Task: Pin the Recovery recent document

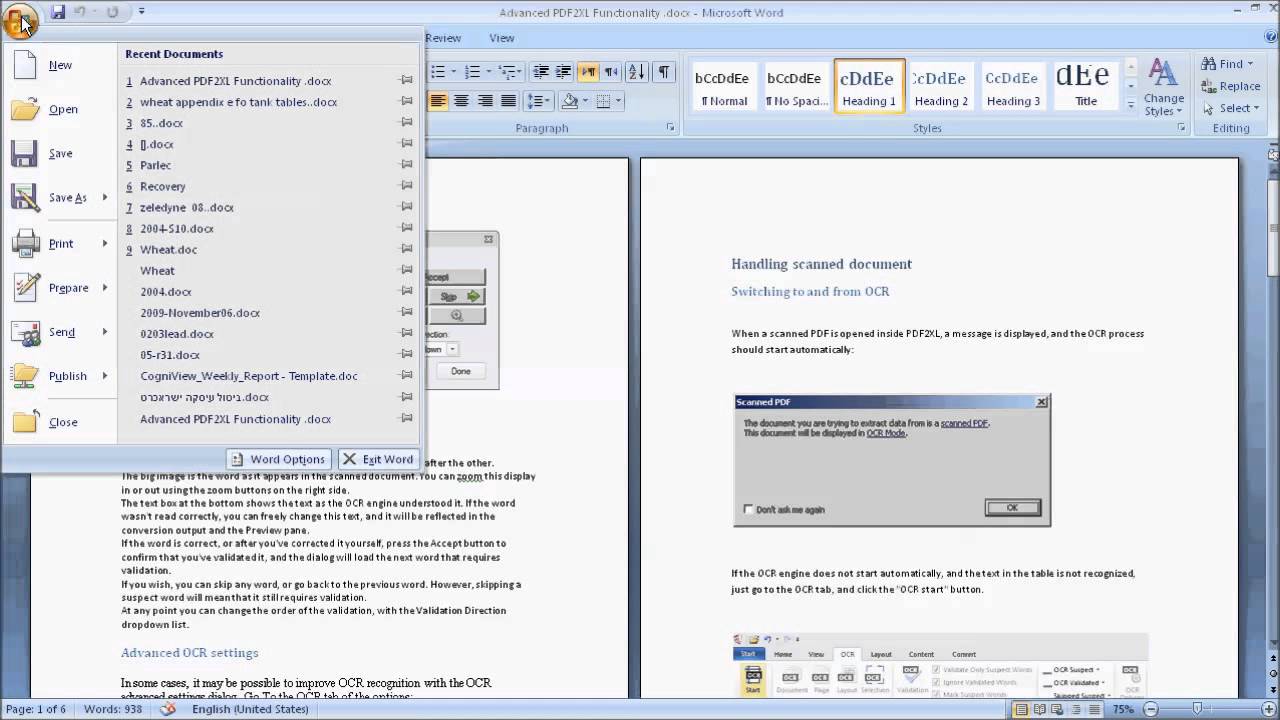Action: point(406,186)
